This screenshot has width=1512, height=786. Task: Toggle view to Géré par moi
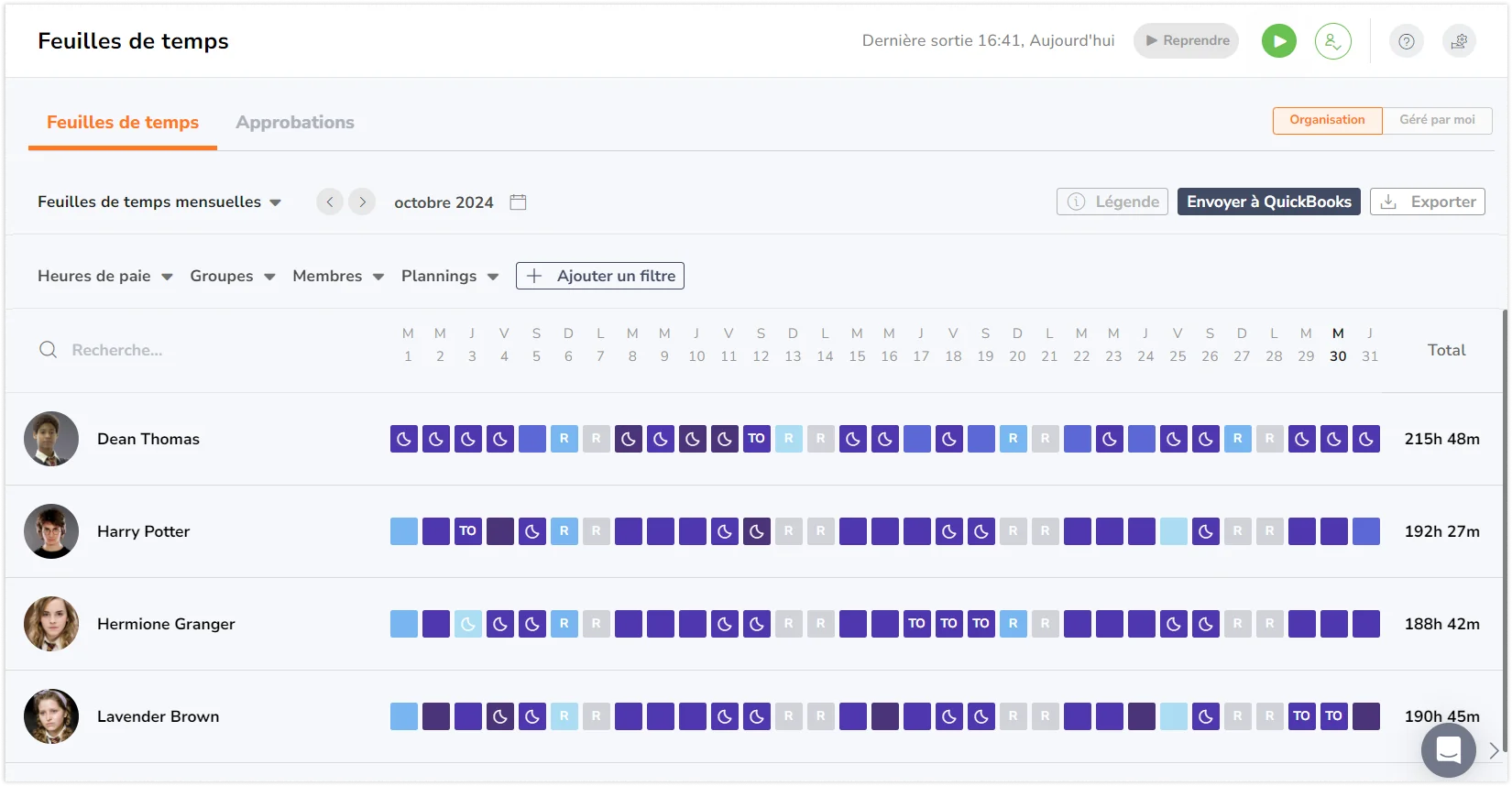click(1437, 120)
